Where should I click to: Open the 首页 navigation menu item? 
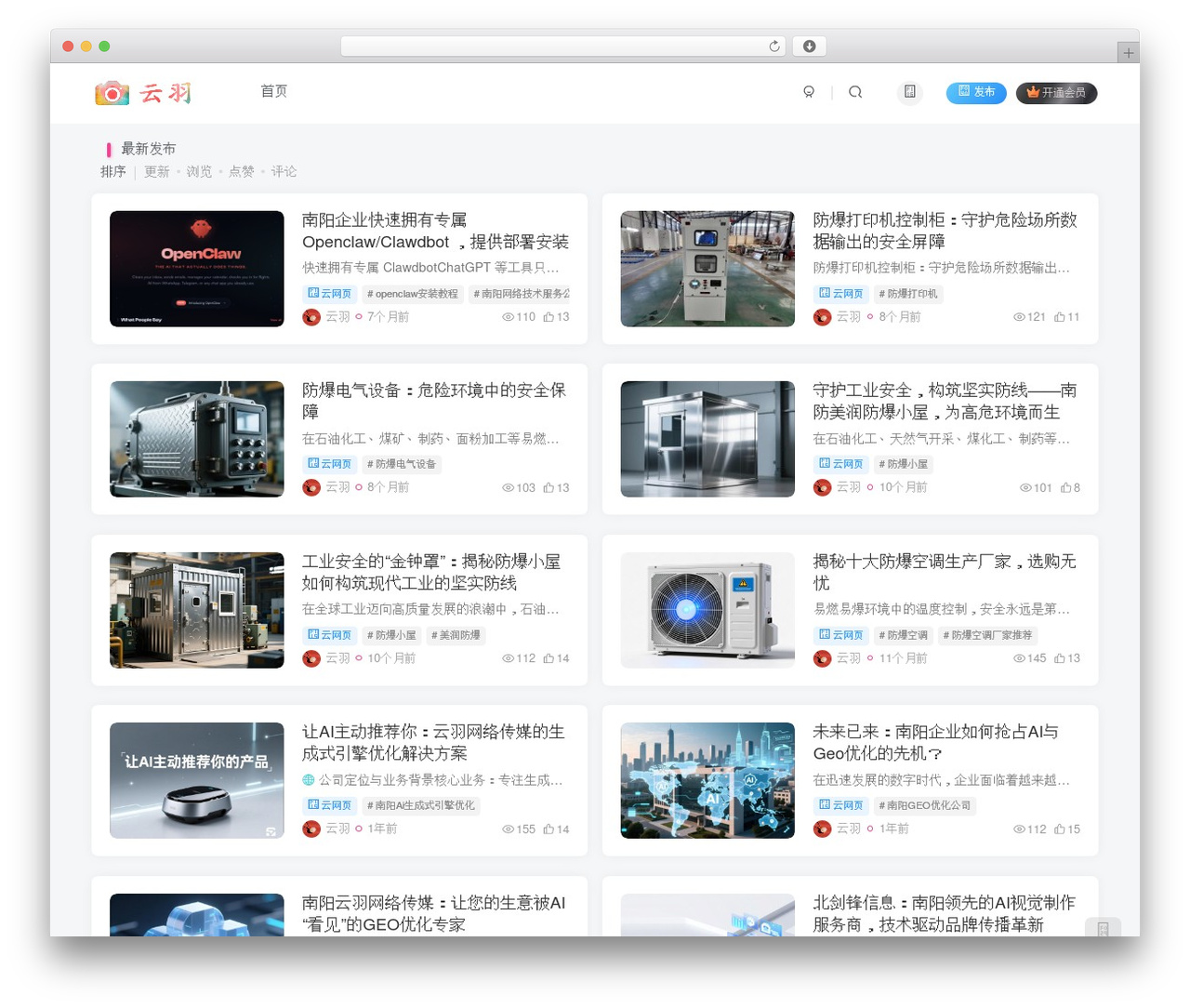273,91
